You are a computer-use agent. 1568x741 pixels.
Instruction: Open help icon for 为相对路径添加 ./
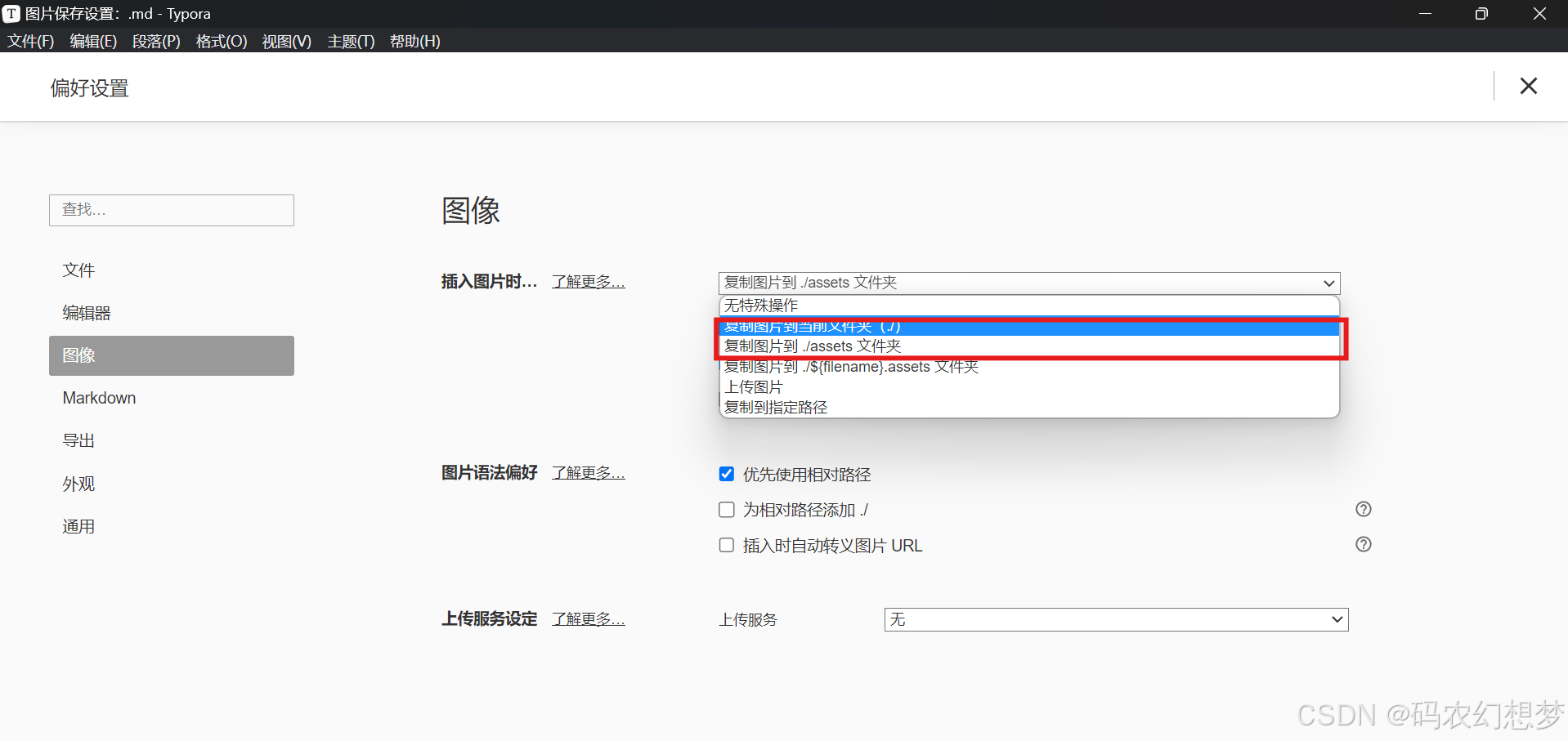[x=1363, y=509]
